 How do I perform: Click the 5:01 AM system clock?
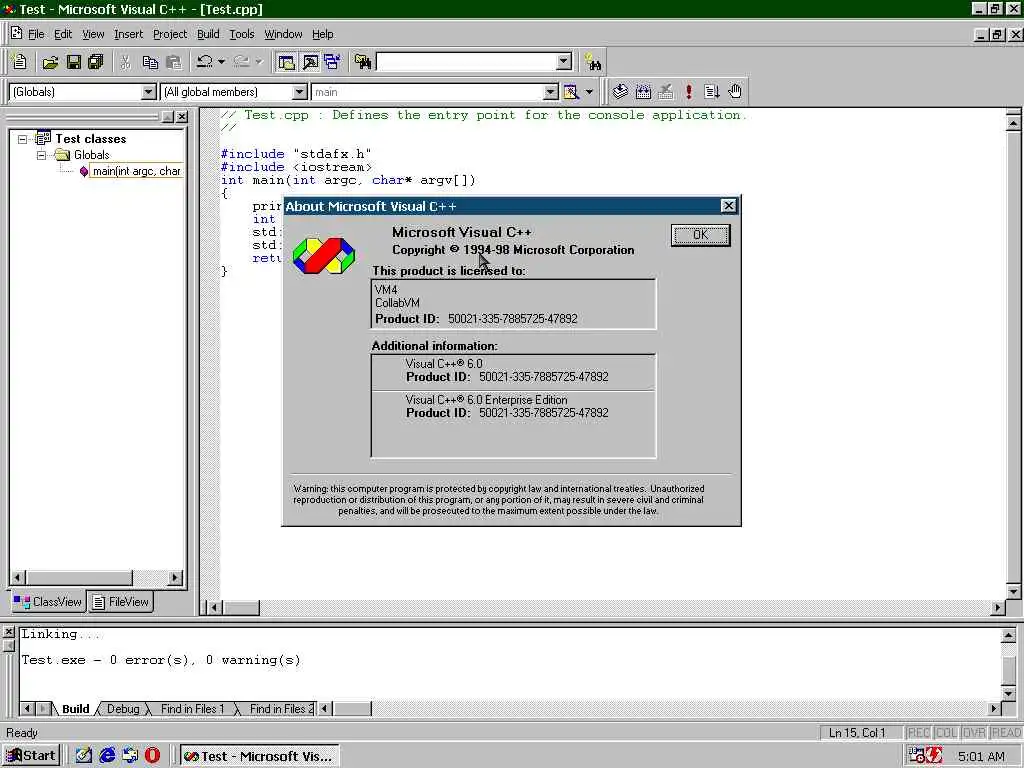981,756
